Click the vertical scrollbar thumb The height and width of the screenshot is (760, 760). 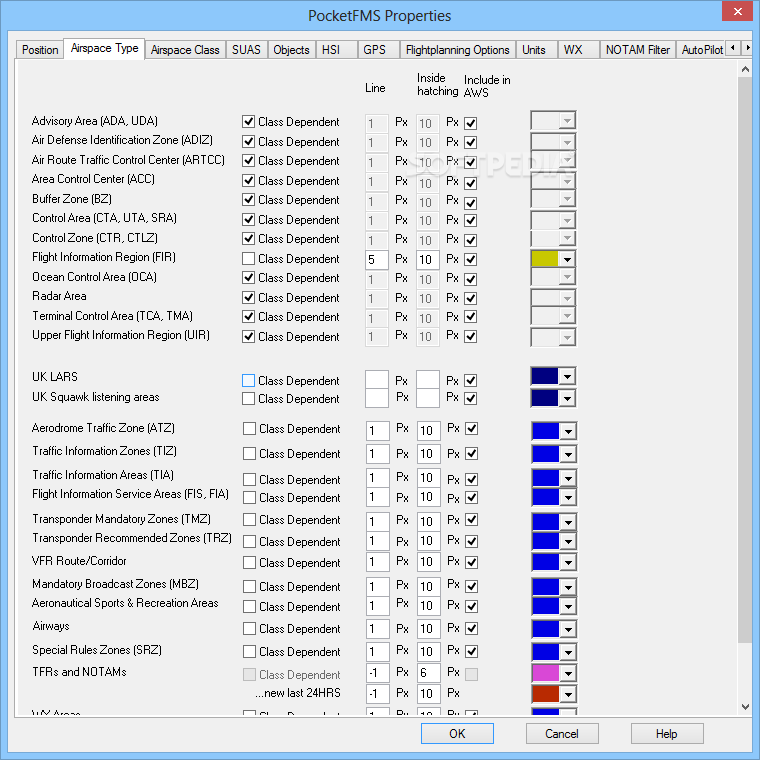pyautogui.click(x=745, y=360)
